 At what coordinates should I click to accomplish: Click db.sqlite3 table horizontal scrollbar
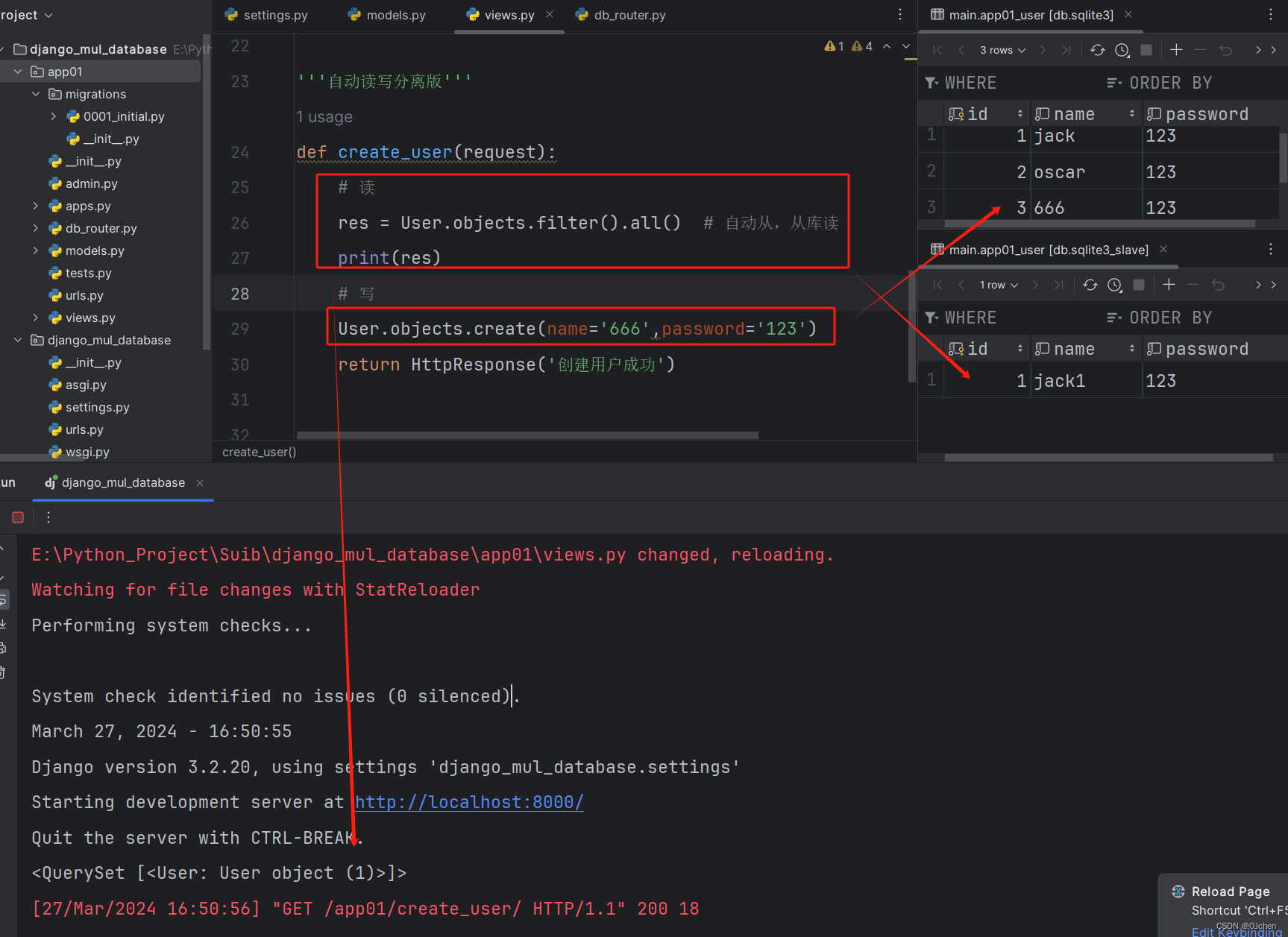(1099, 224)
